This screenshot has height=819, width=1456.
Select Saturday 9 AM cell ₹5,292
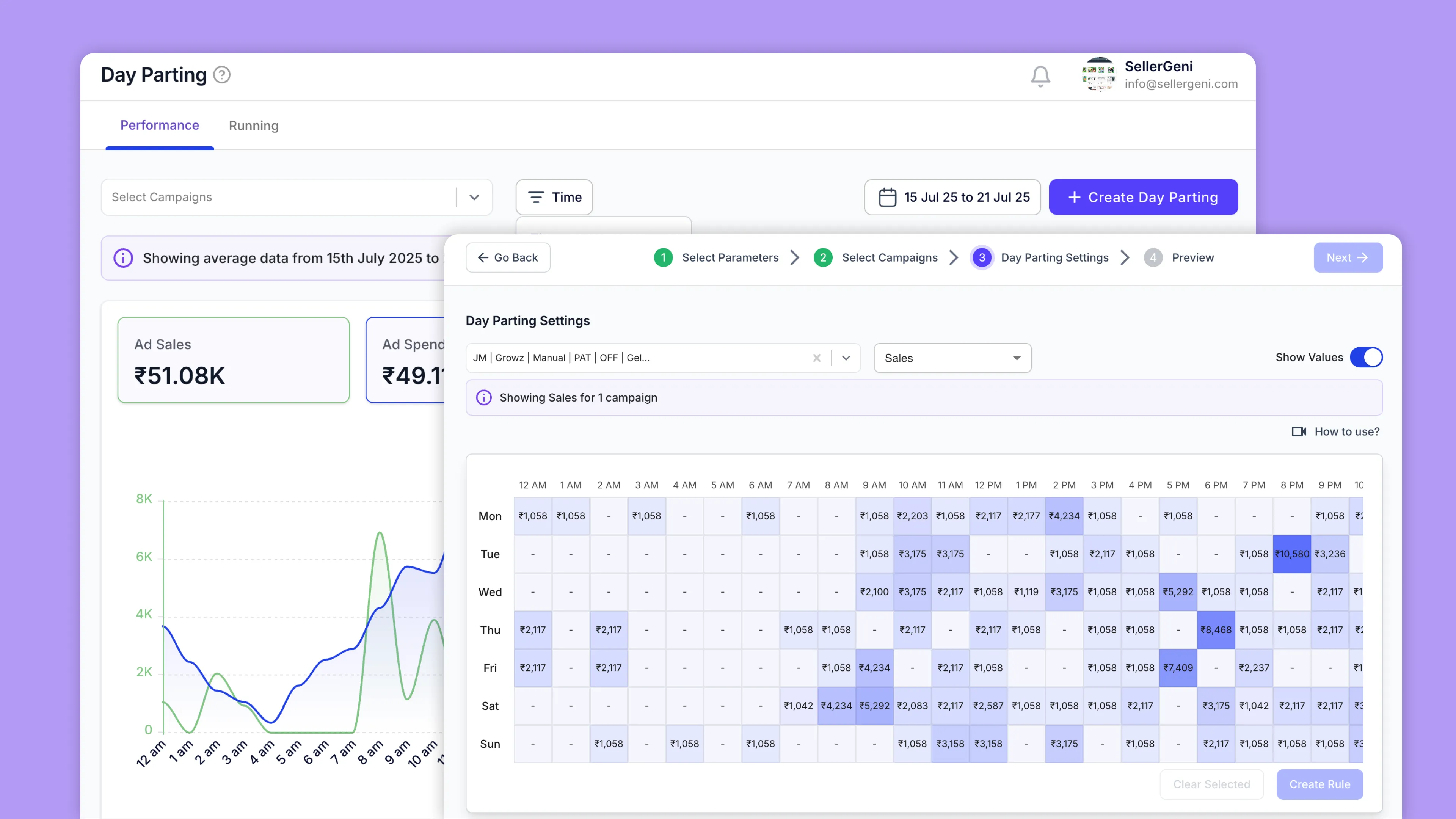[x=874, y=705]
